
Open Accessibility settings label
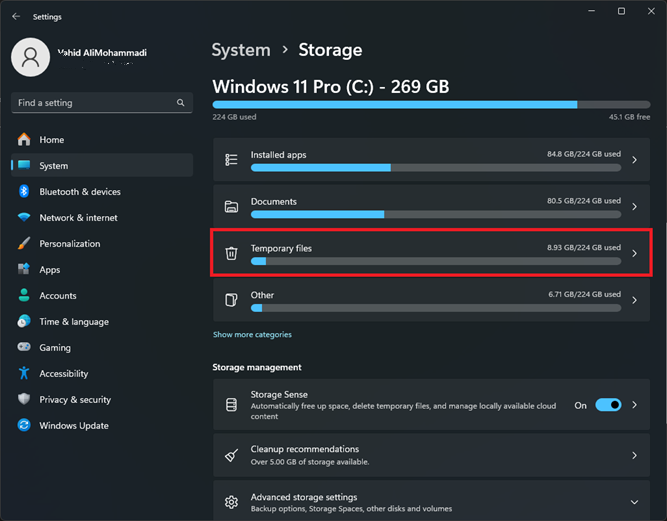[x=64, y=373]
